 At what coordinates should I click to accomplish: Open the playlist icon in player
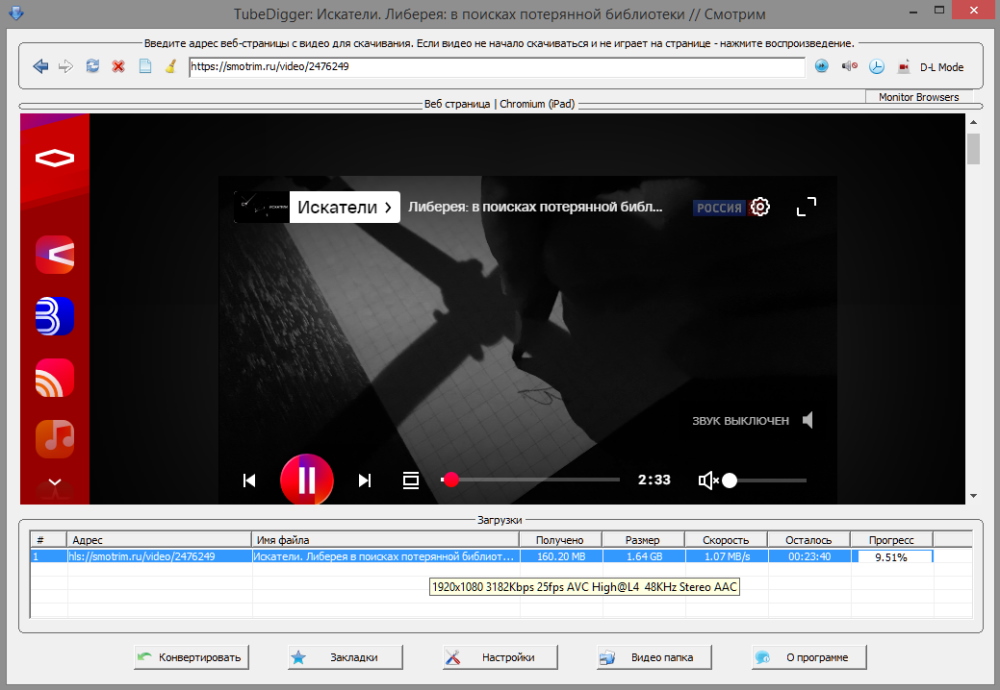click(x=411, y=480)
